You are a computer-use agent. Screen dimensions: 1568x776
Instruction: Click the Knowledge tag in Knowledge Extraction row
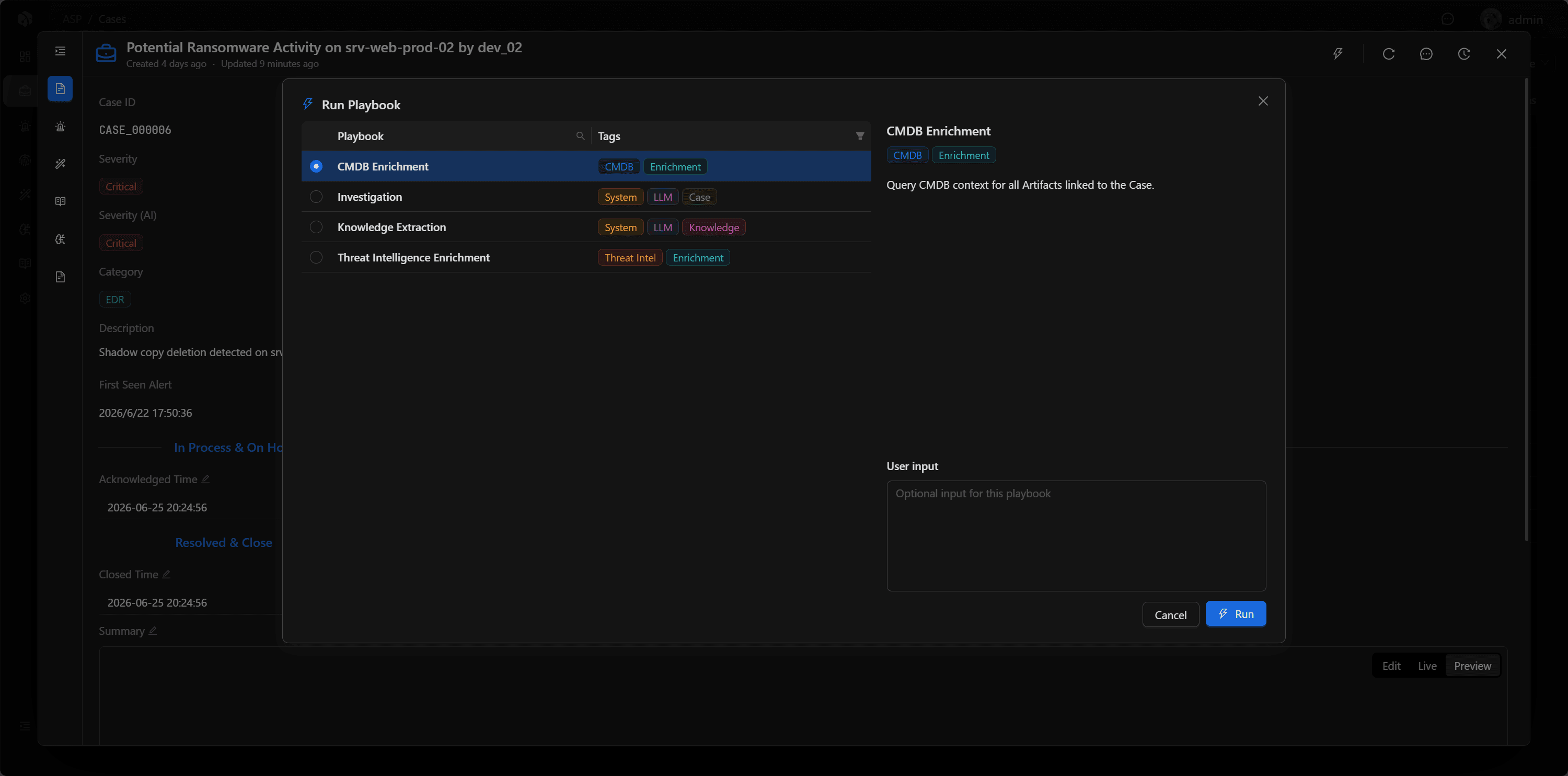(x=713, y=227)
